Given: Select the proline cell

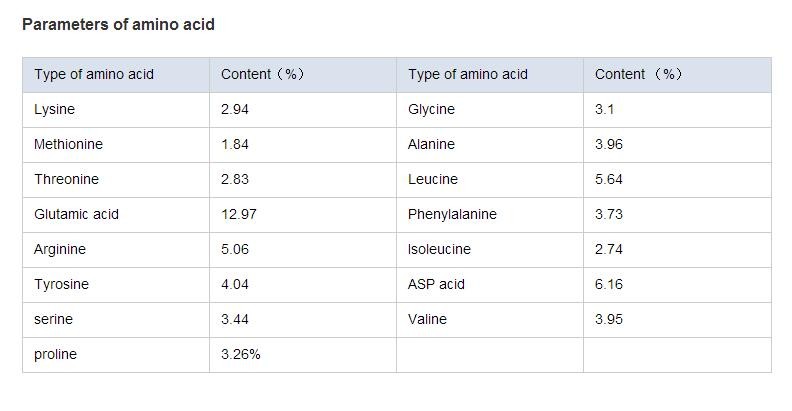Looking at the screenshot, I should pyautogui.click(x=55, y=354).
